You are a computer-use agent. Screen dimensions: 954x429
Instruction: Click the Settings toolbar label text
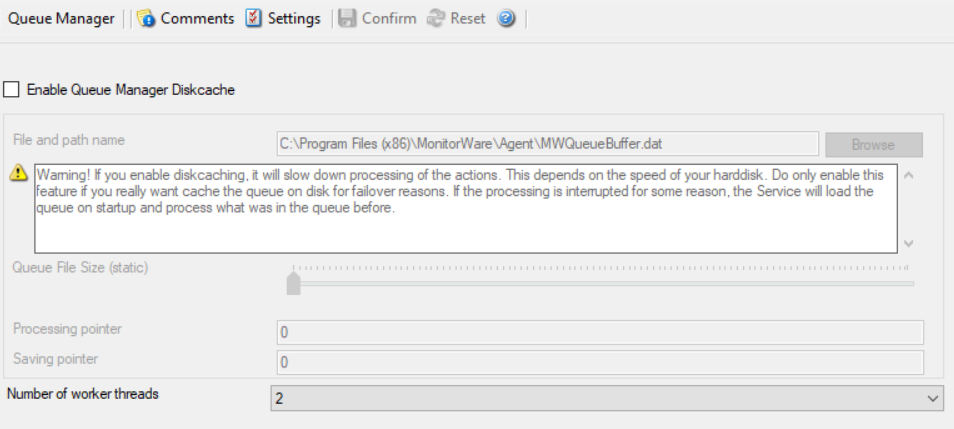[x=294, y=19]
